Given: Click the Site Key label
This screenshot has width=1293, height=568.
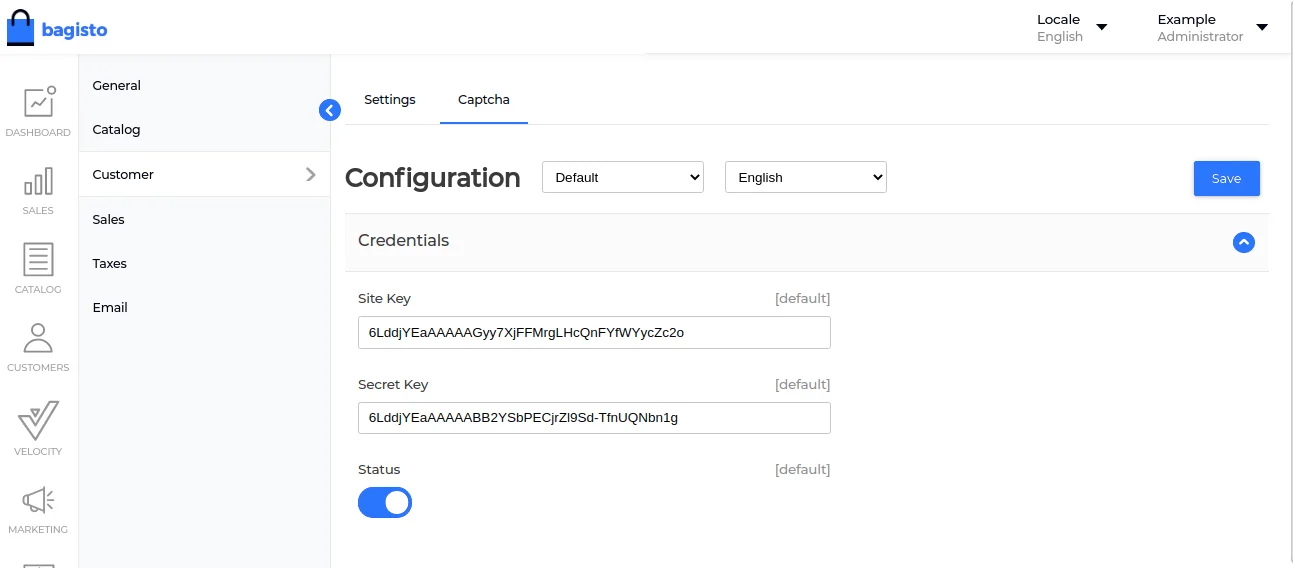Looking at the screenshot, I should pos(385,299).
